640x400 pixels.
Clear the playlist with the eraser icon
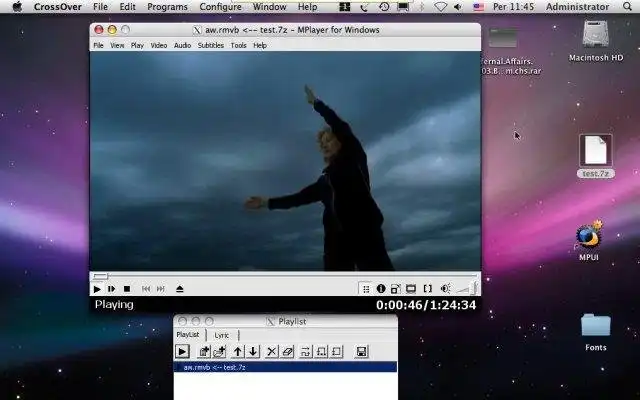point(288,351)
